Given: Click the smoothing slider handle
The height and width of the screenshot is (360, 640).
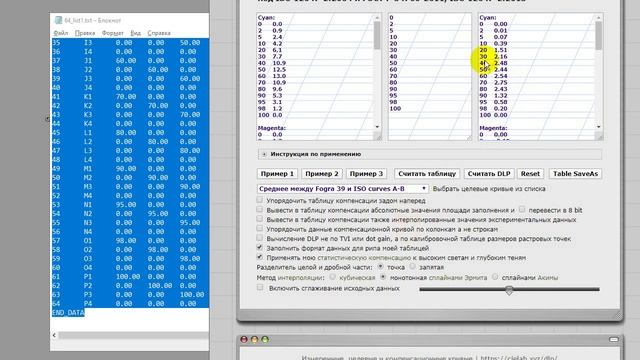Looking at the screenshot, I should 509,290.
